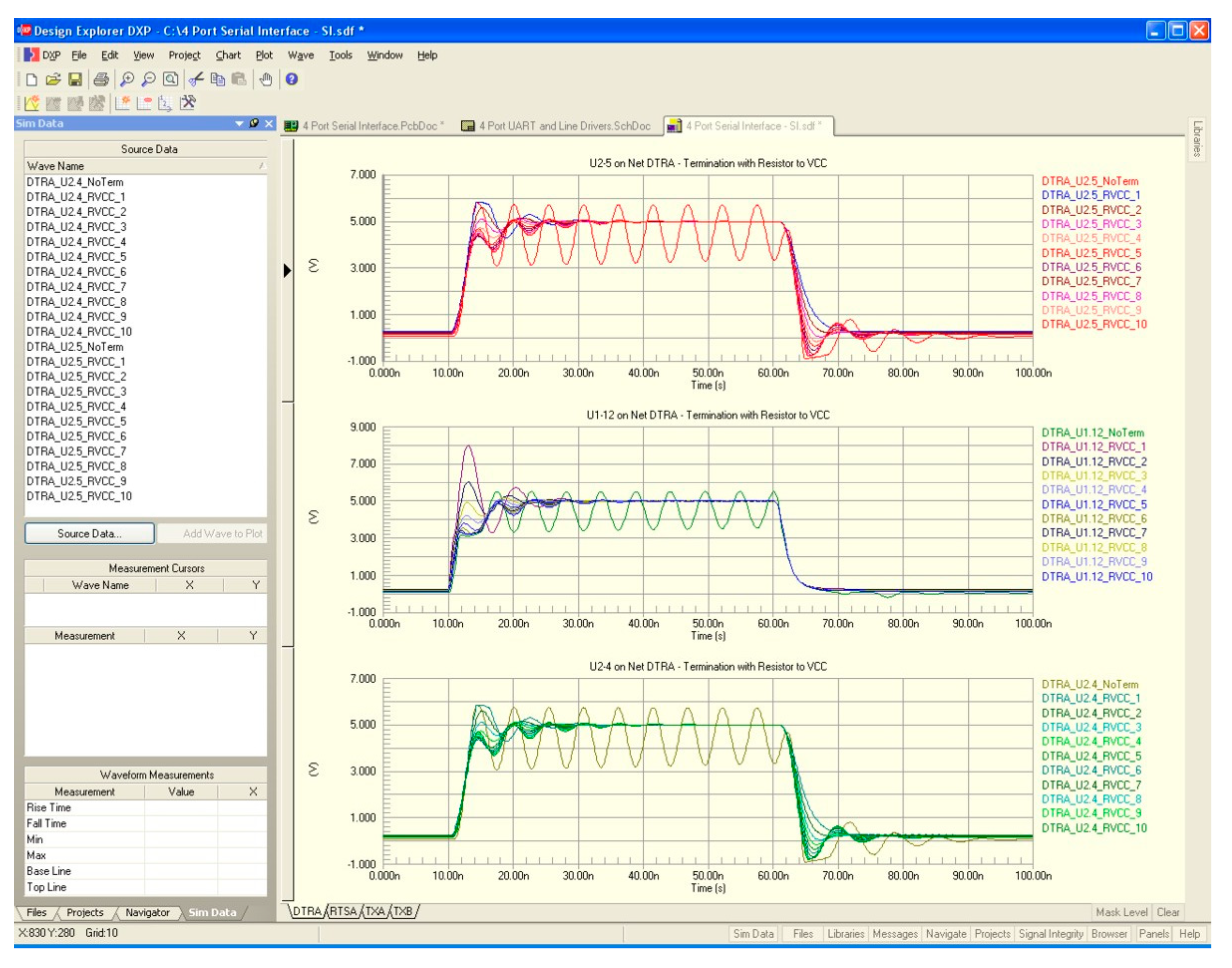Toggle the Sim Data panel pin
1232x968 pixels.
pos(254,123)
